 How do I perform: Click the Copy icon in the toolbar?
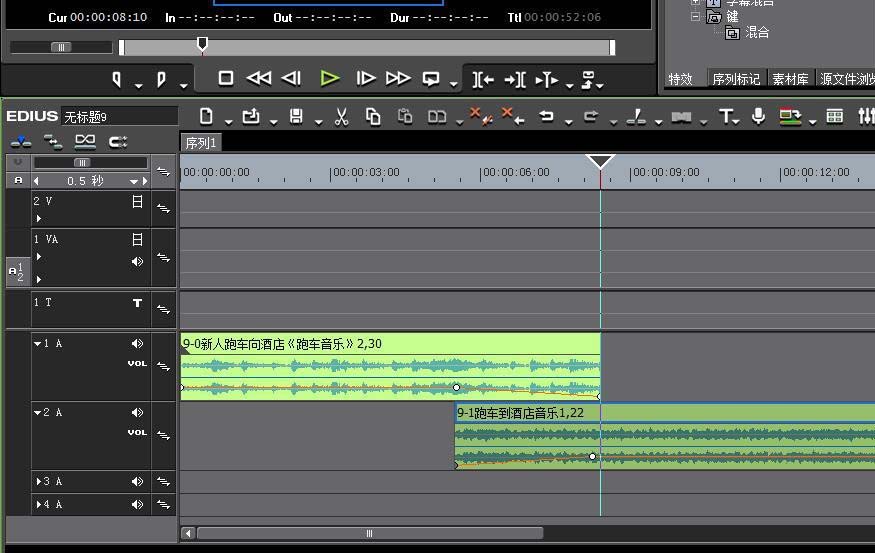click(373, 117)
